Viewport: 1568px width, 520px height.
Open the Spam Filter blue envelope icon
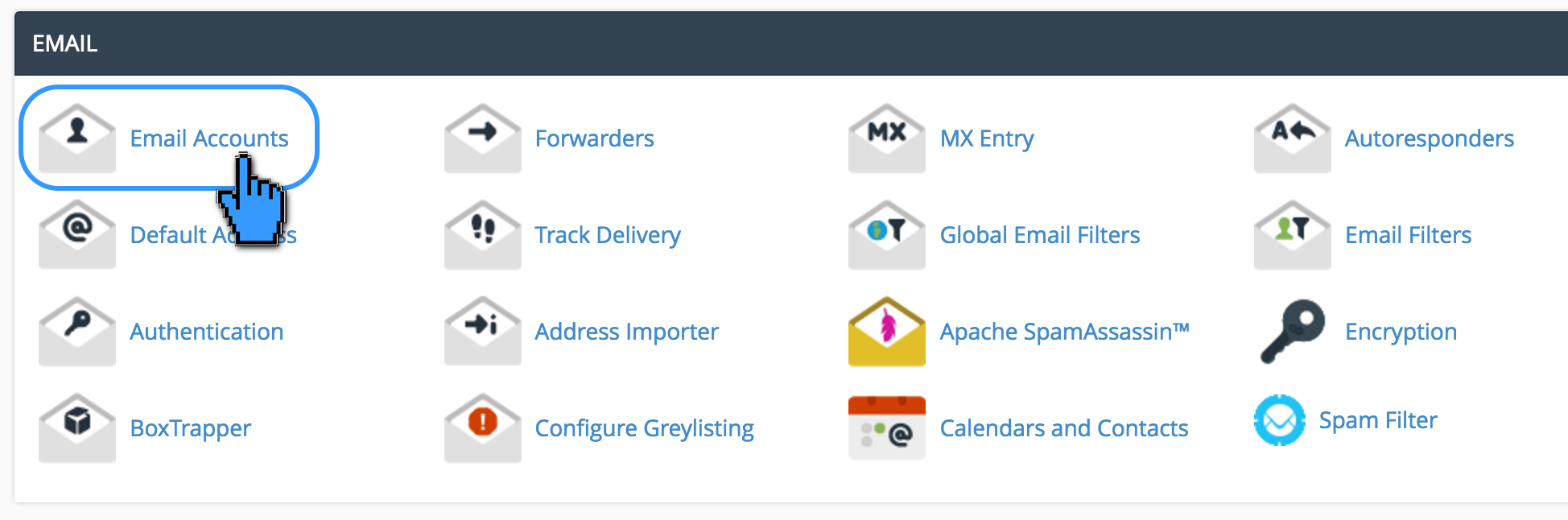[x=1279, y=419]
